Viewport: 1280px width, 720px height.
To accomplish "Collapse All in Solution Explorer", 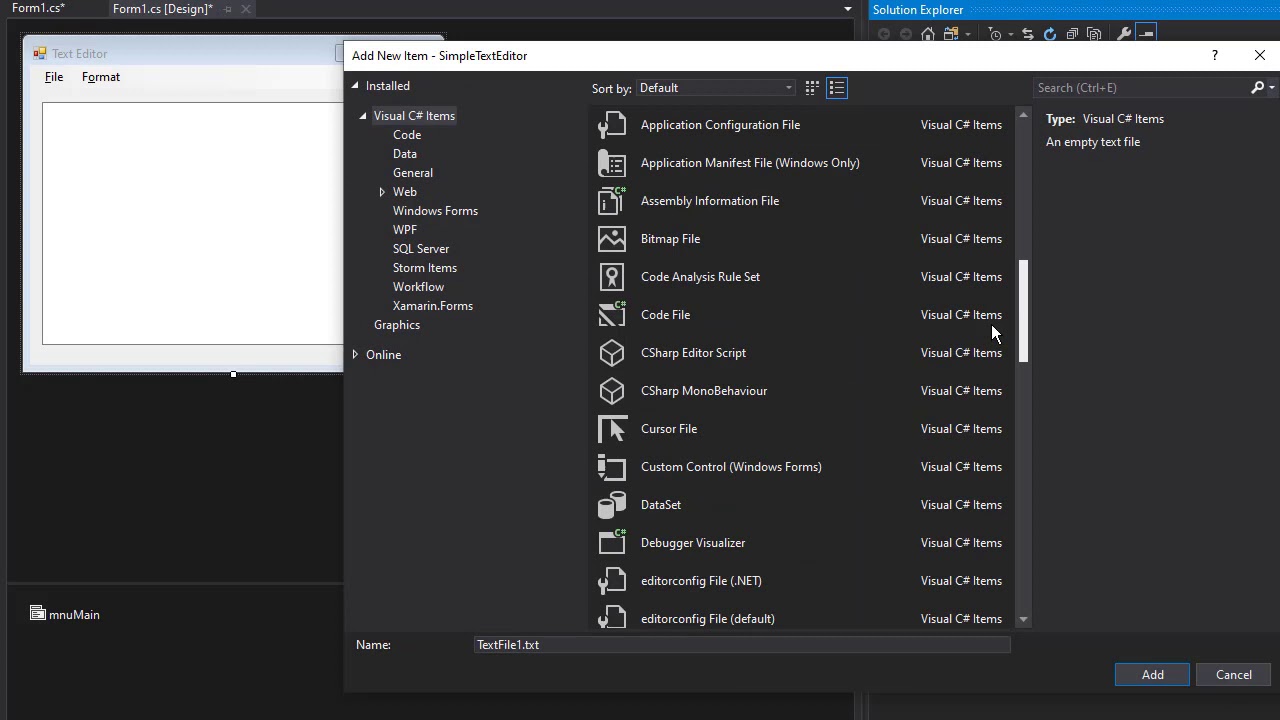I will (1072, 34).
